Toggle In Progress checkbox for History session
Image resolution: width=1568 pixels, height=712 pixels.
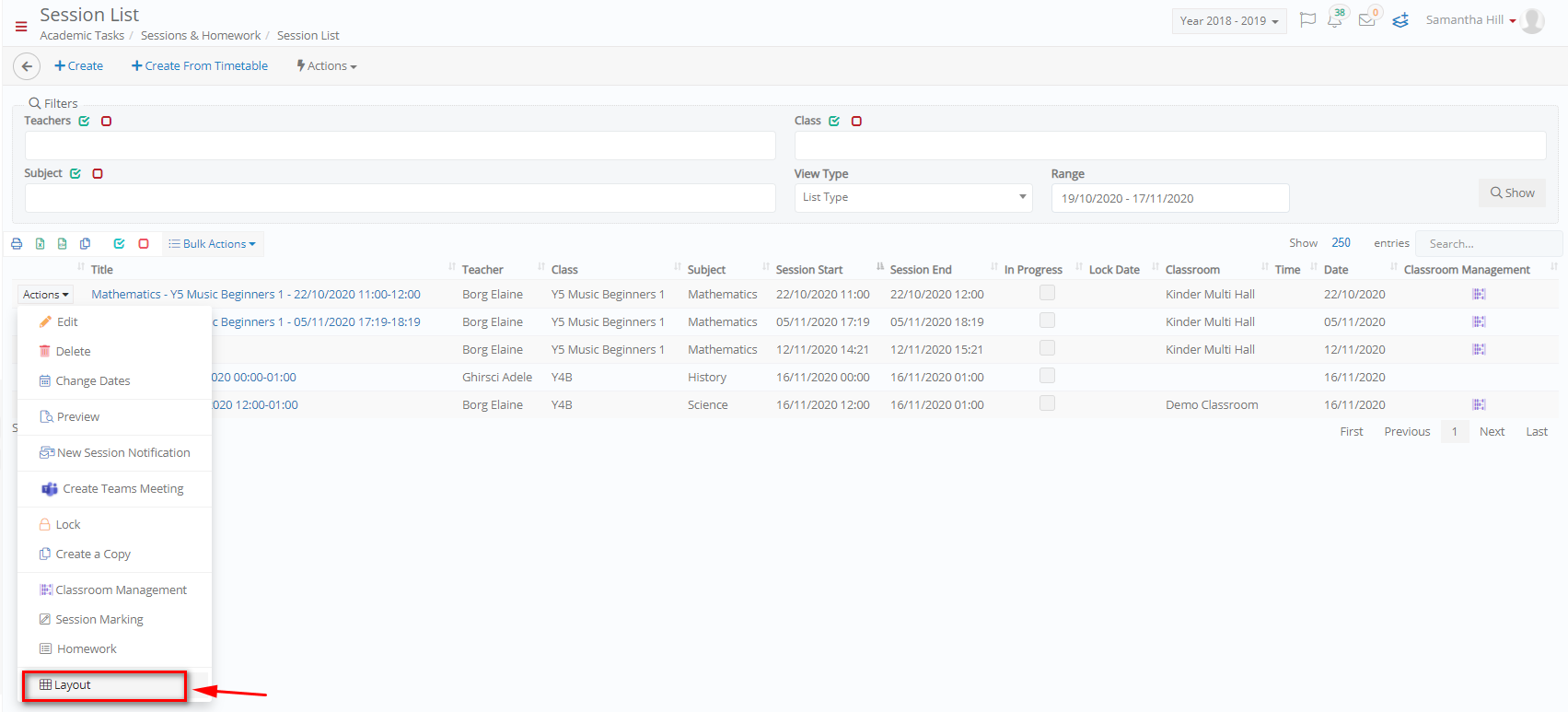click(1047, 376)
